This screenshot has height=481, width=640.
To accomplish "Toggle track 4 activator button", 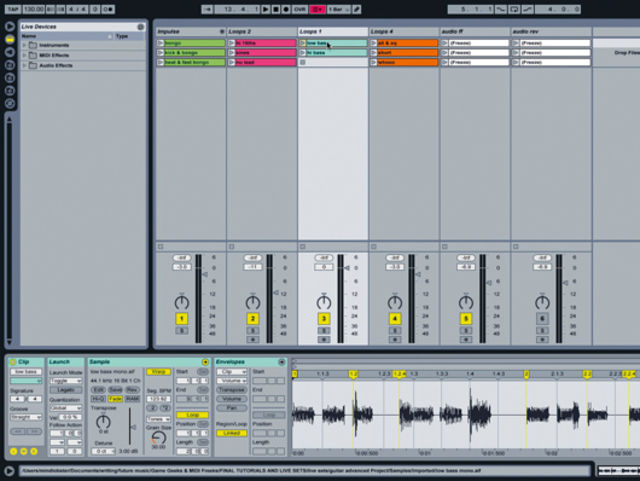I will click(x=395, y=318).
